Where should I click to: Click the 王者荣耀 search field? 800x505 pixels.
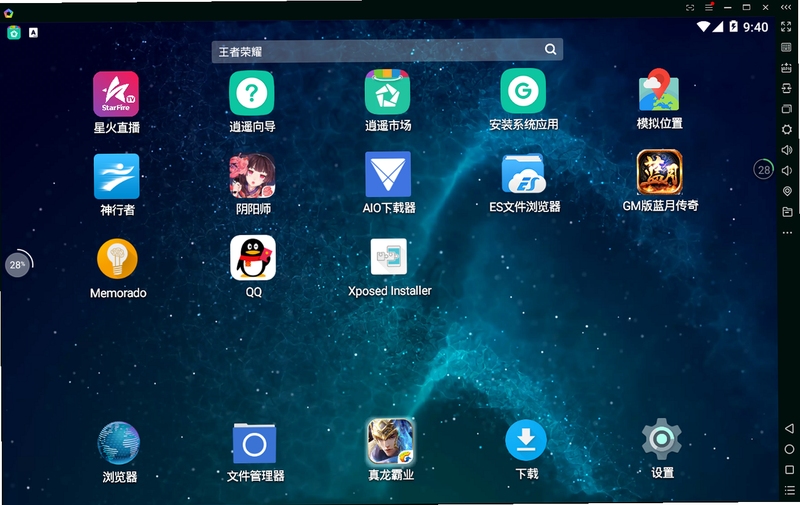click(387, 50)
